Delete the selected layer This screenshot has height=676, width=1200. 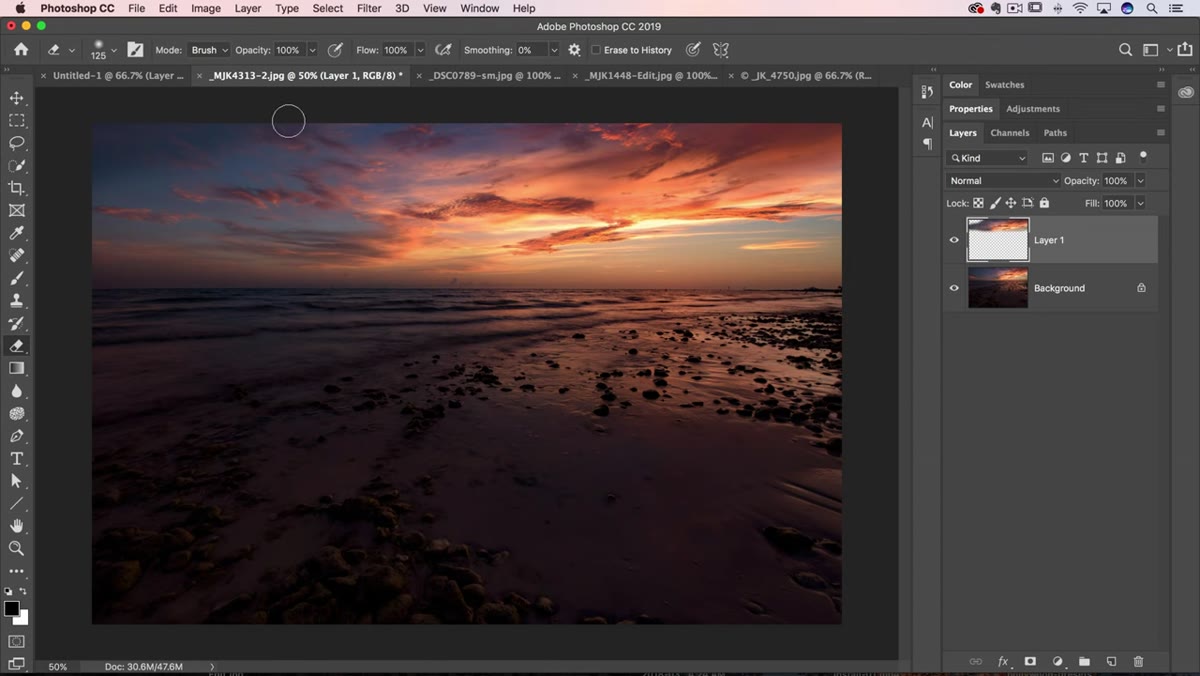[1138, 662]
